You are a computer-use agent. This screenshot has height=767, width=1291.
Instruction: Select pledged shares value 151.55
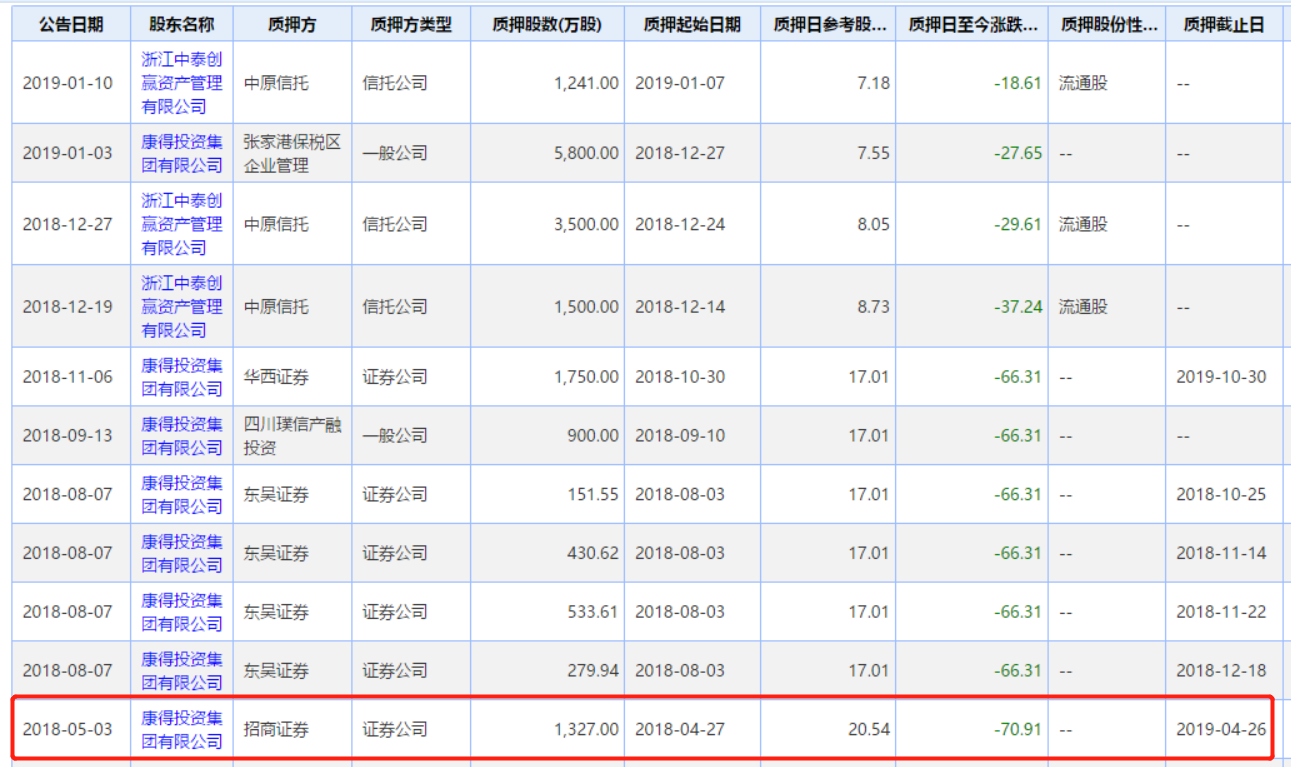(x=594, y=494)
